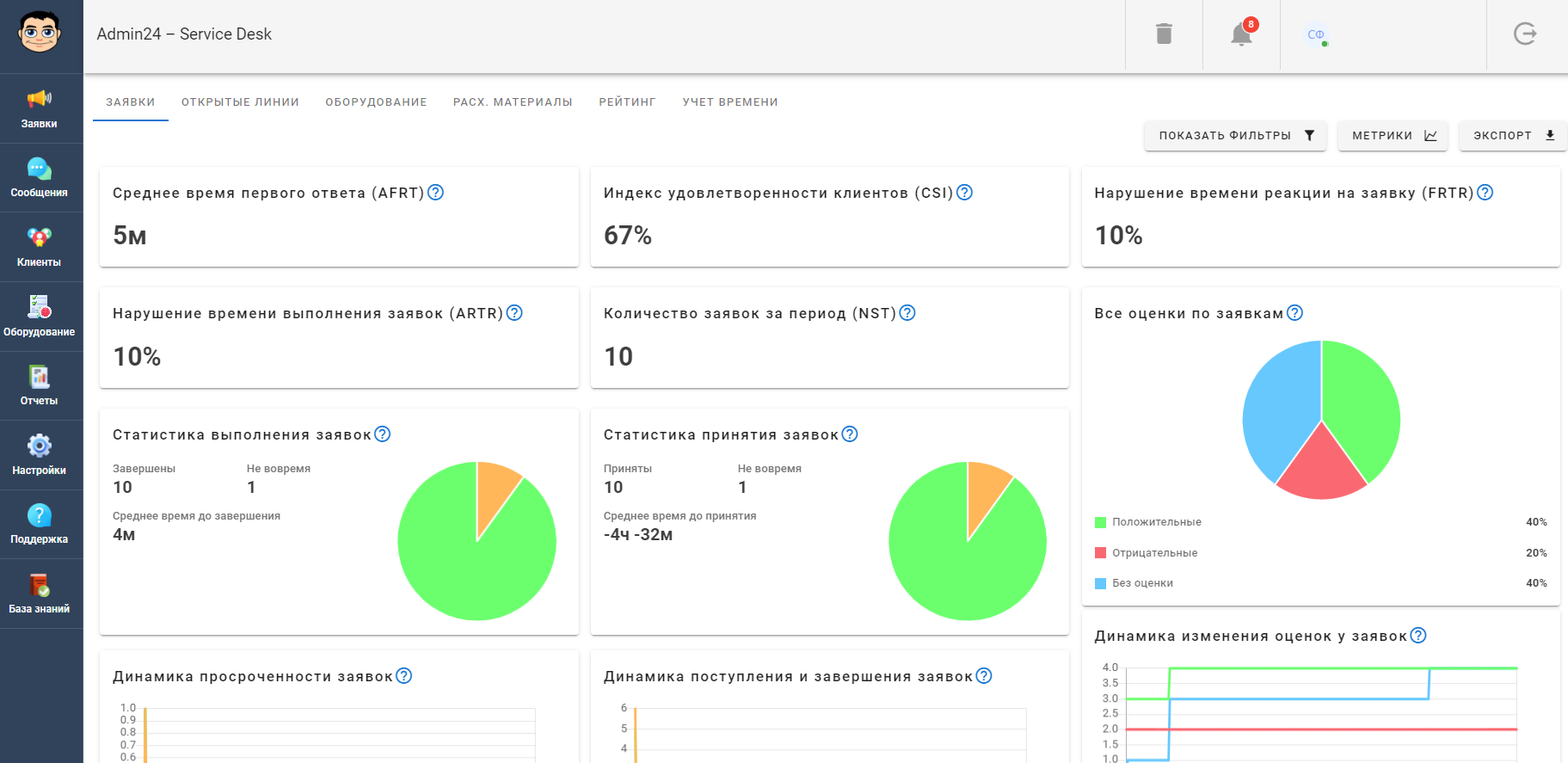Open the trash bin icon in header
Screen dimensions: 1568x763
tap(1164, 34)
